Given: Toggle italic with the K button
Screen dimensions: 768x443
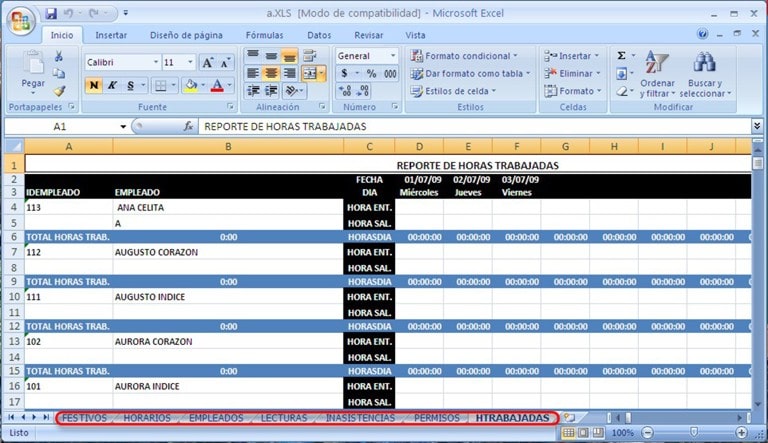Looking at the screenshot, I should (112, 86).
